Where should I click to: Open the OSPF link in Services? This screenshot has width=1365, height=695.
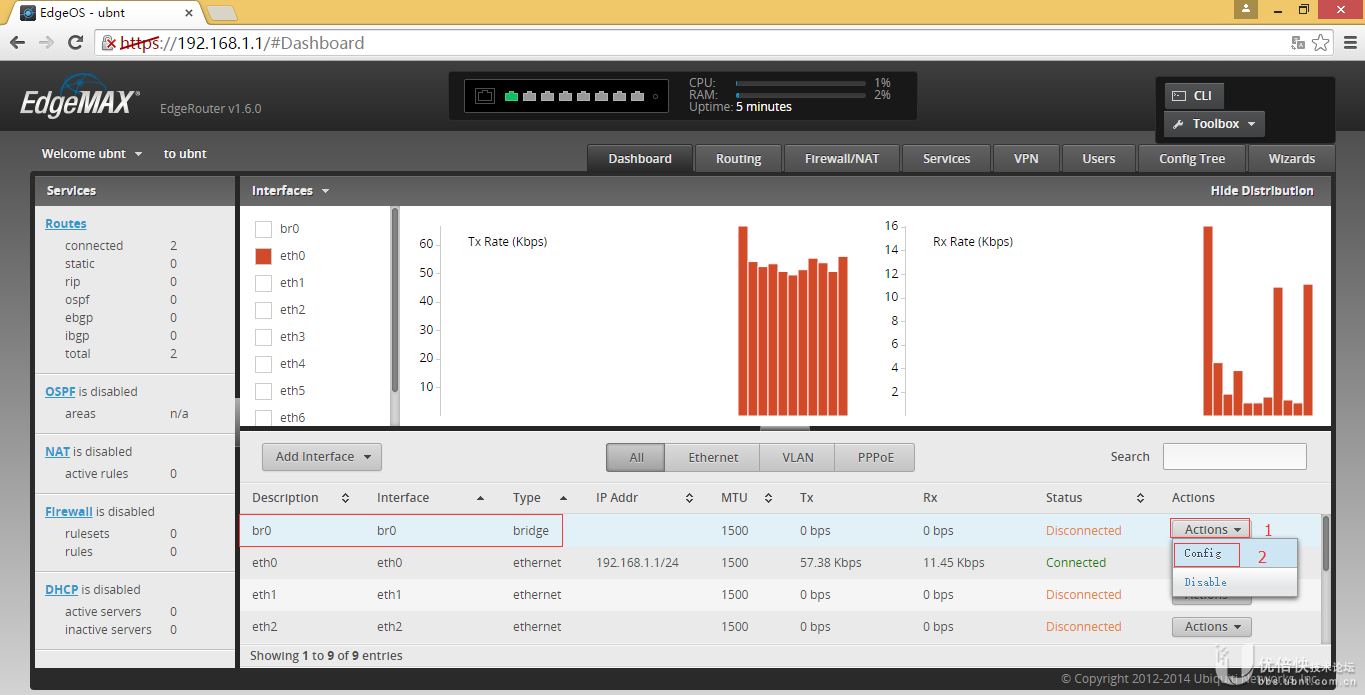pyautogui.click(x=60, y=392)
